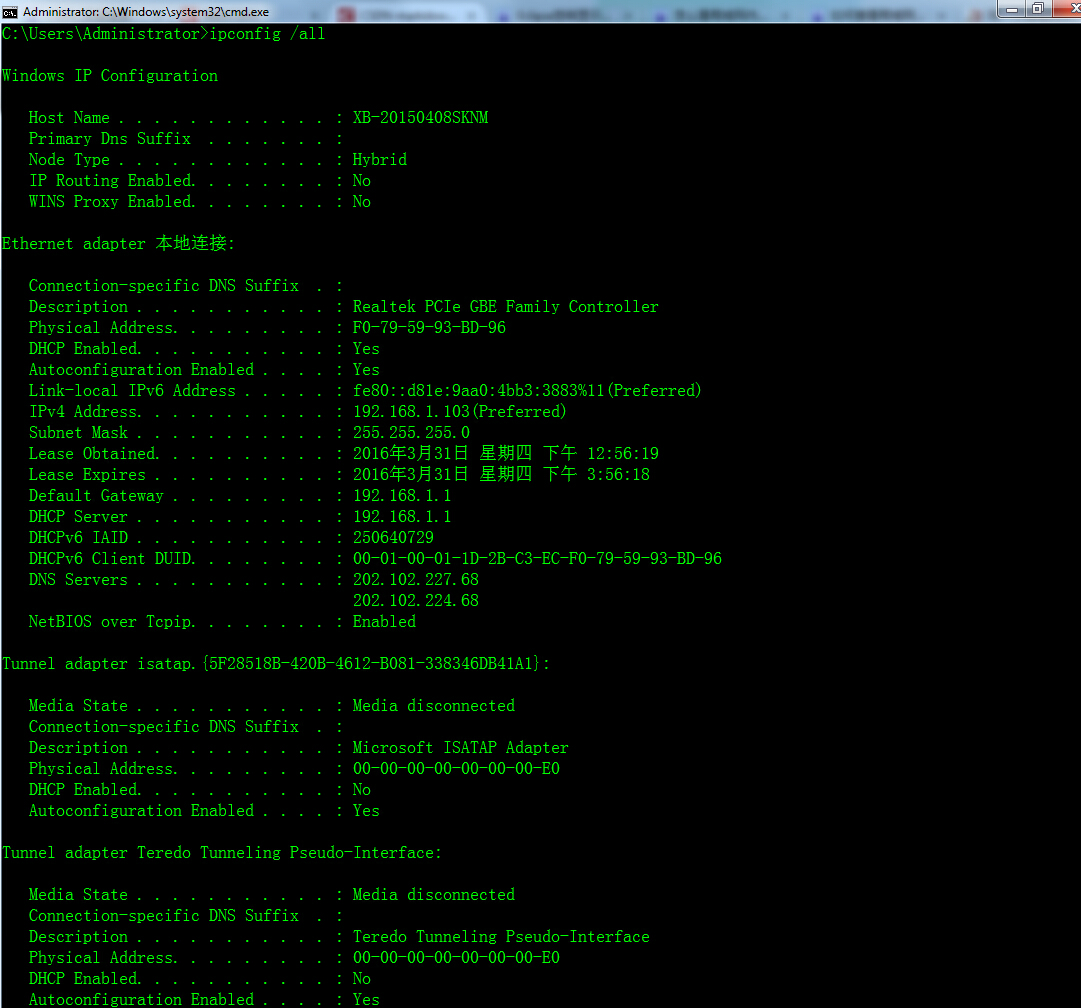Image resolution: width=1081 pixels, height=1008 pixels.
Task: Click the Tunnel adapter isatap heading
Action: coord(276,664)
